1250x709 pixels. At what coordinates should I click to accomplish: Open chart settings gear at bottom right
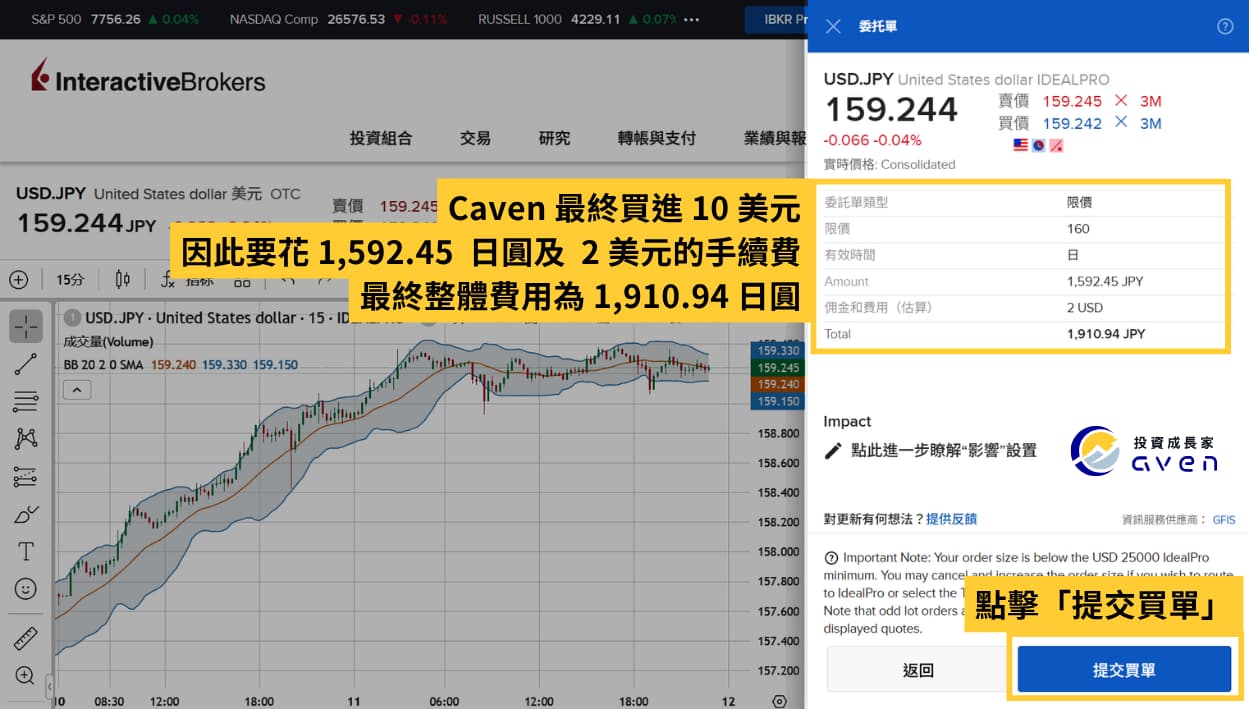click(x=781, y=700)
